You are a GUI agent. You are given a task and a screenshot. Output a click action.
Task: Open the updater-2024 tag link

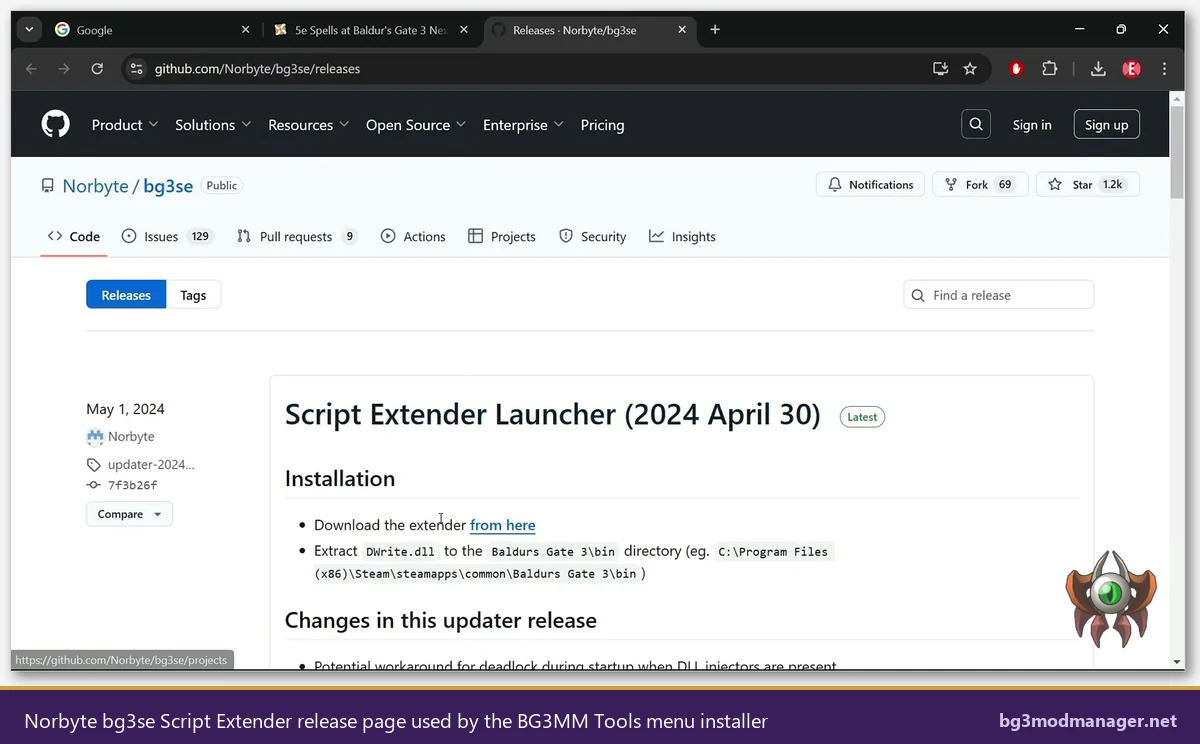point(151,465)
